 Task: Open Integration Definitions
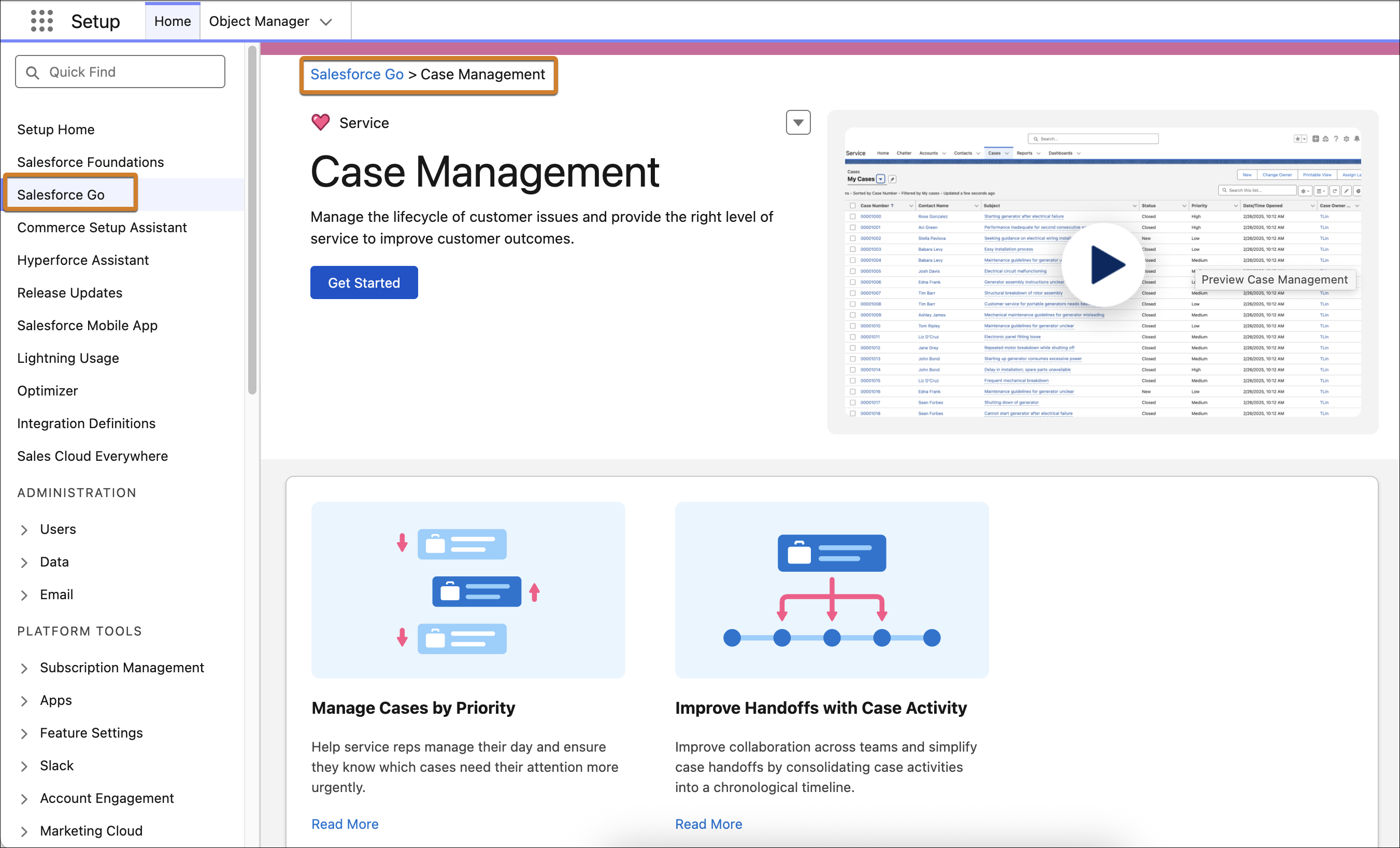click(x=87, y=423)
